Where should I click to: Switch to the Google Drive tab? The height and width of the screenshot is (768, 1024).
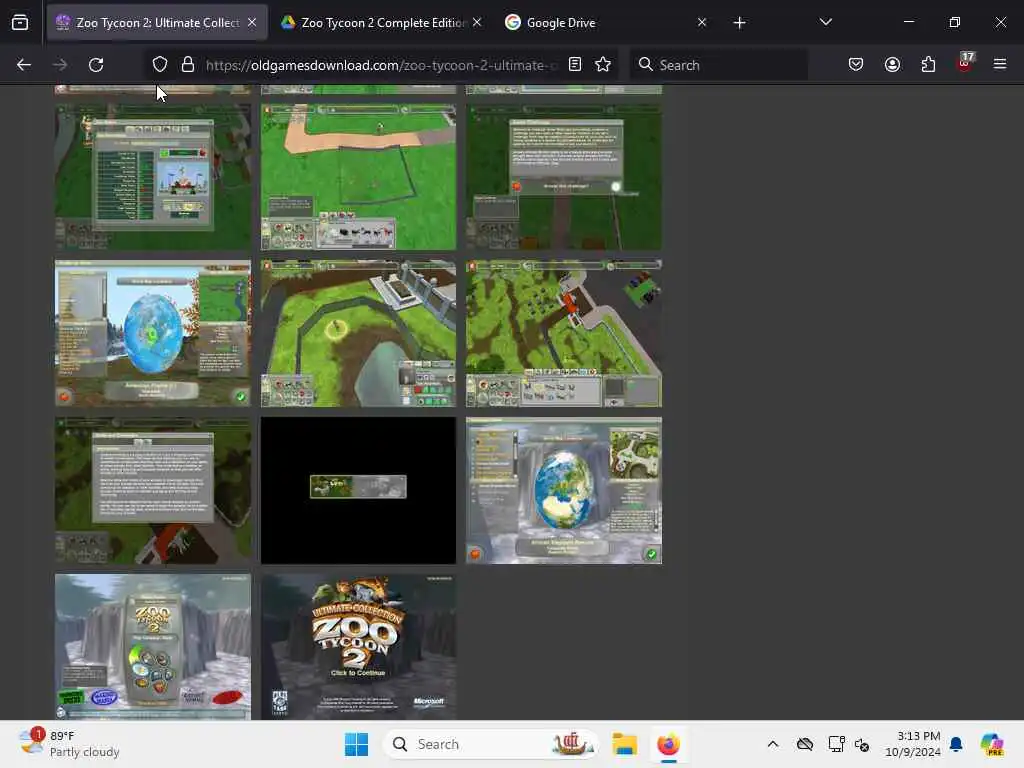[x=607, y=23]
